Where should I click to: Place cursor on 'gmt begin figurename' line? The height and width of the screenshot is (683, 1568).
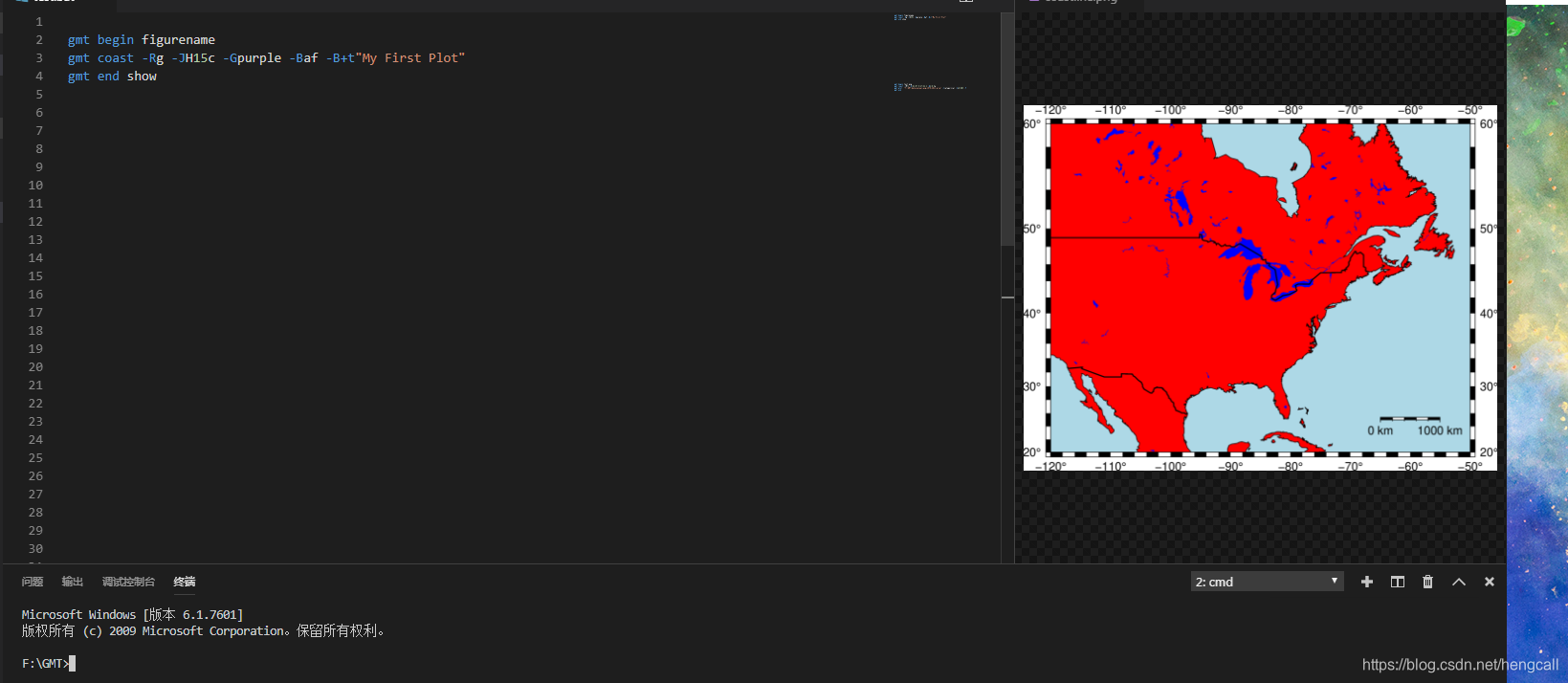[141, 40]
